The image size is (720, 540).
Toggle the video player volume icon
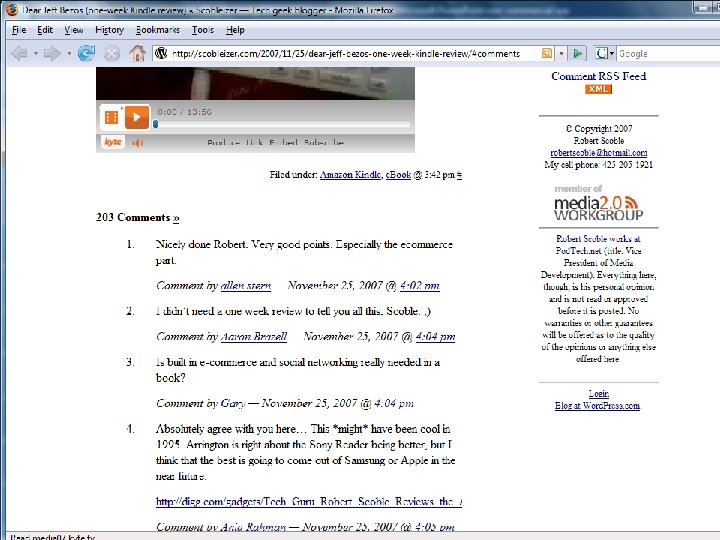pyautogui.click(x=137, y=143)
